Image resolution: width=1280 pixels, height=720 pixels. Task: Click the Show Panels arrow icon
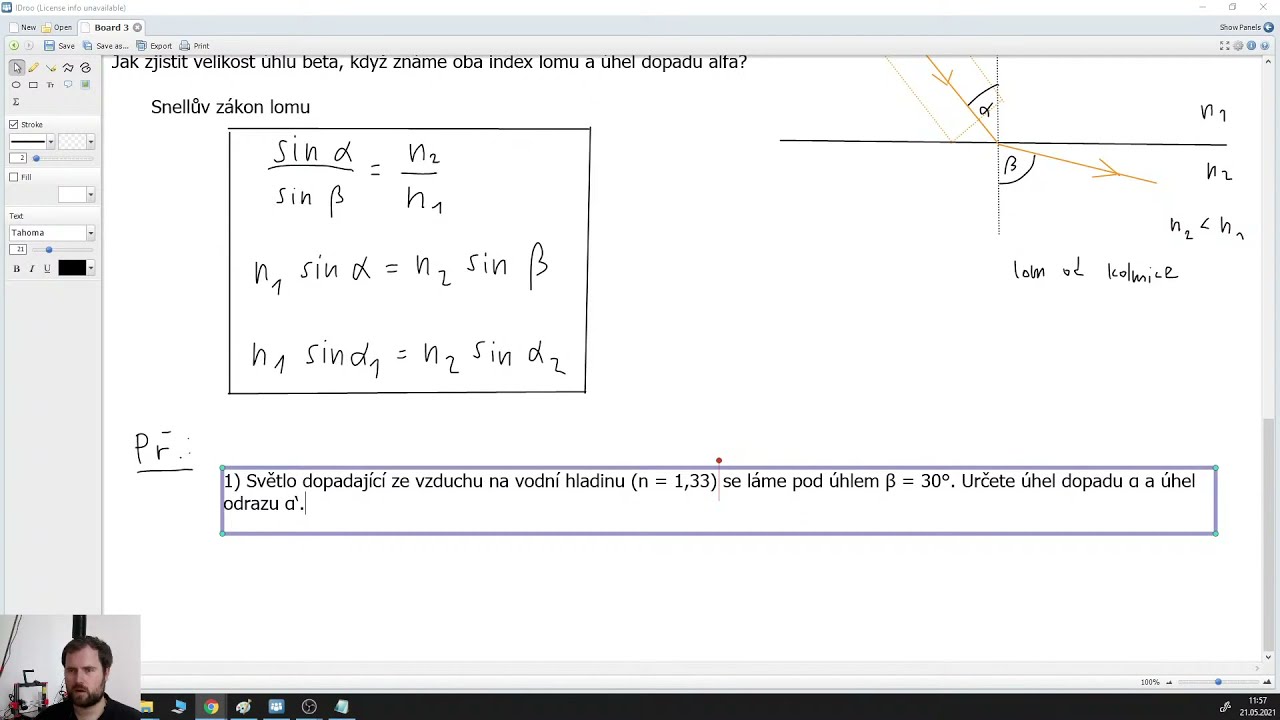point(1268,27)
